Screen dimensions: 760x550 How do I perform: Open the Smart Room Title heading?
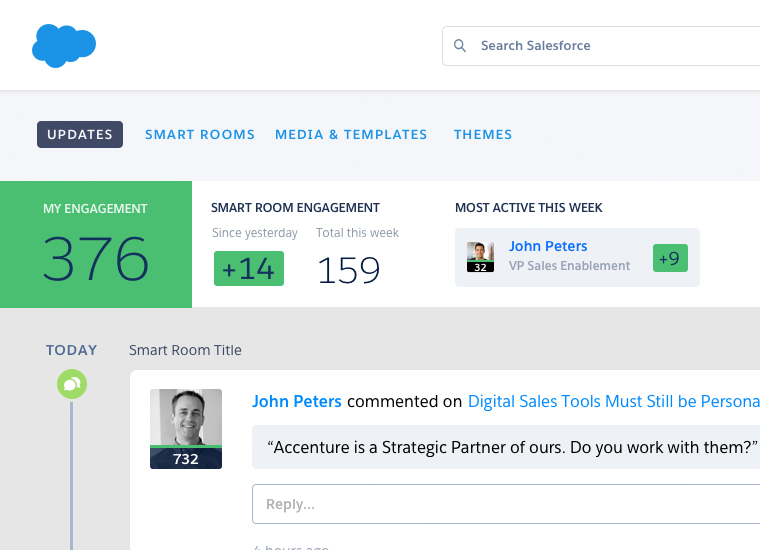tap(185, 350)
